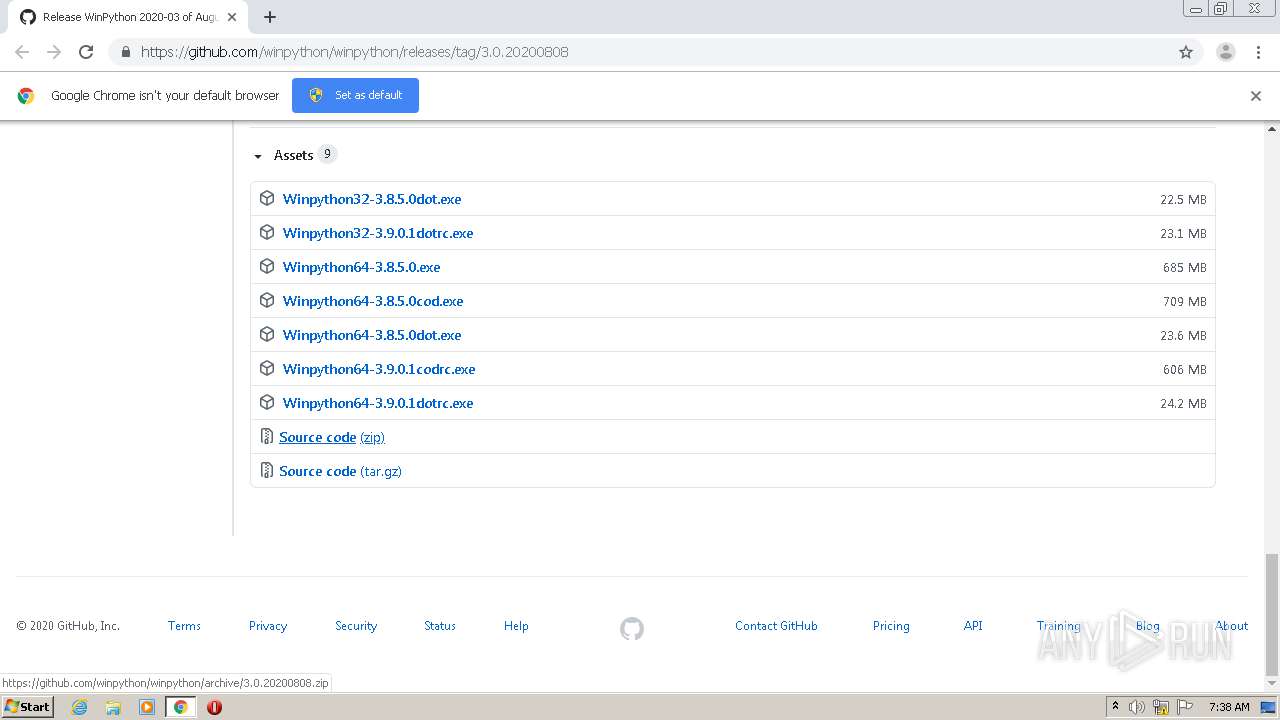Open the Privacy footer link
The image size is (1280, 720).
[268, 626]
